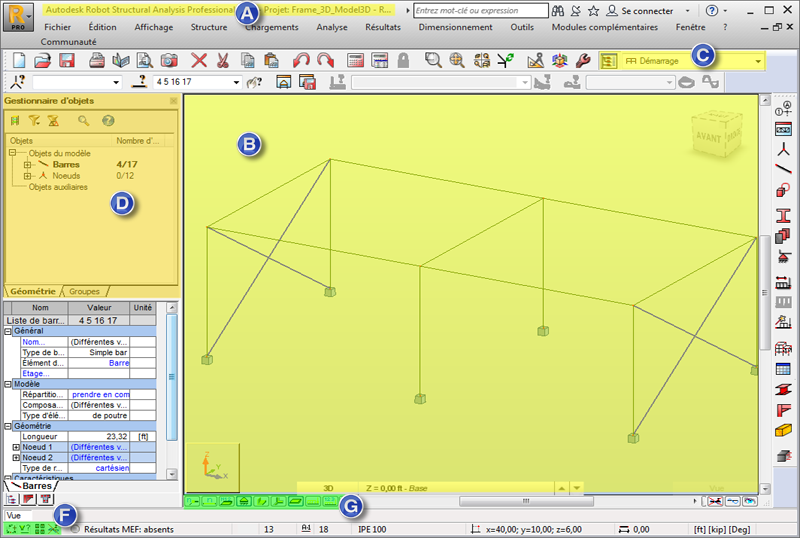Collapse the Modèle properties section

tap(8, 384)
